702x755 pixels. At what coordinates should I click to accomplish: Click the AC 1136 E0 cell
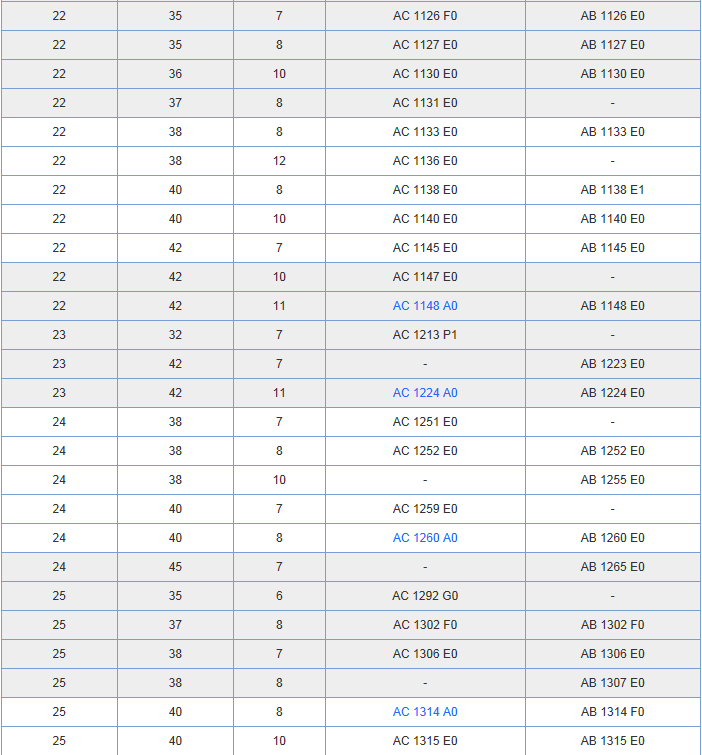(425, 161)
